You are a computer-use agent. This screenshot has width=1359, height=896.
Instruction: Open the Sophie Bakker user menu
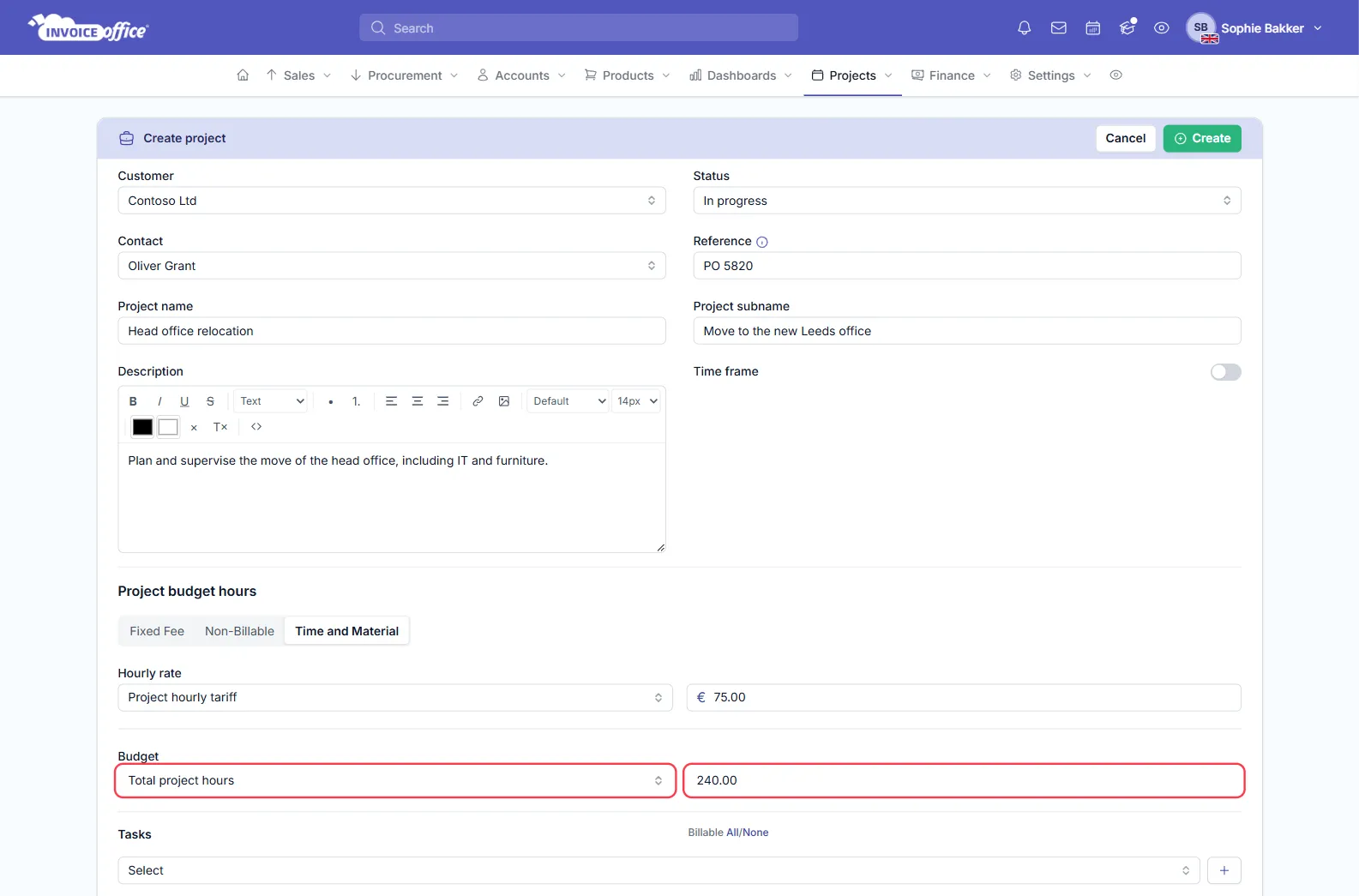click(x=1254, y=28)
